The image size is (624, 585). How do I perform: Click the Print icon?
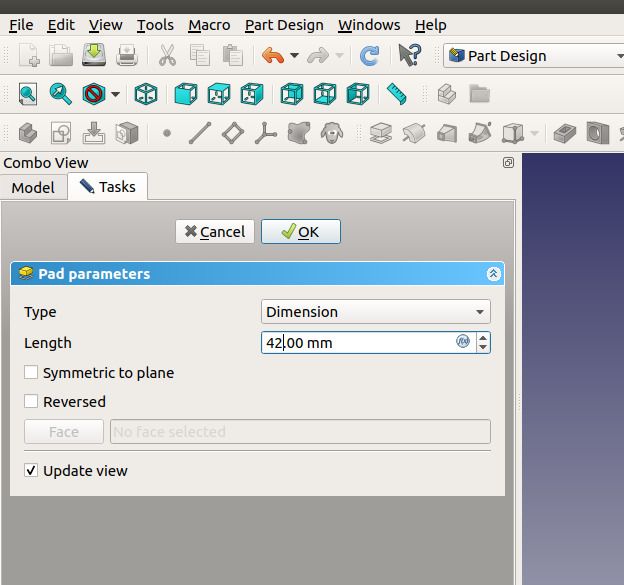coord(127,55)
